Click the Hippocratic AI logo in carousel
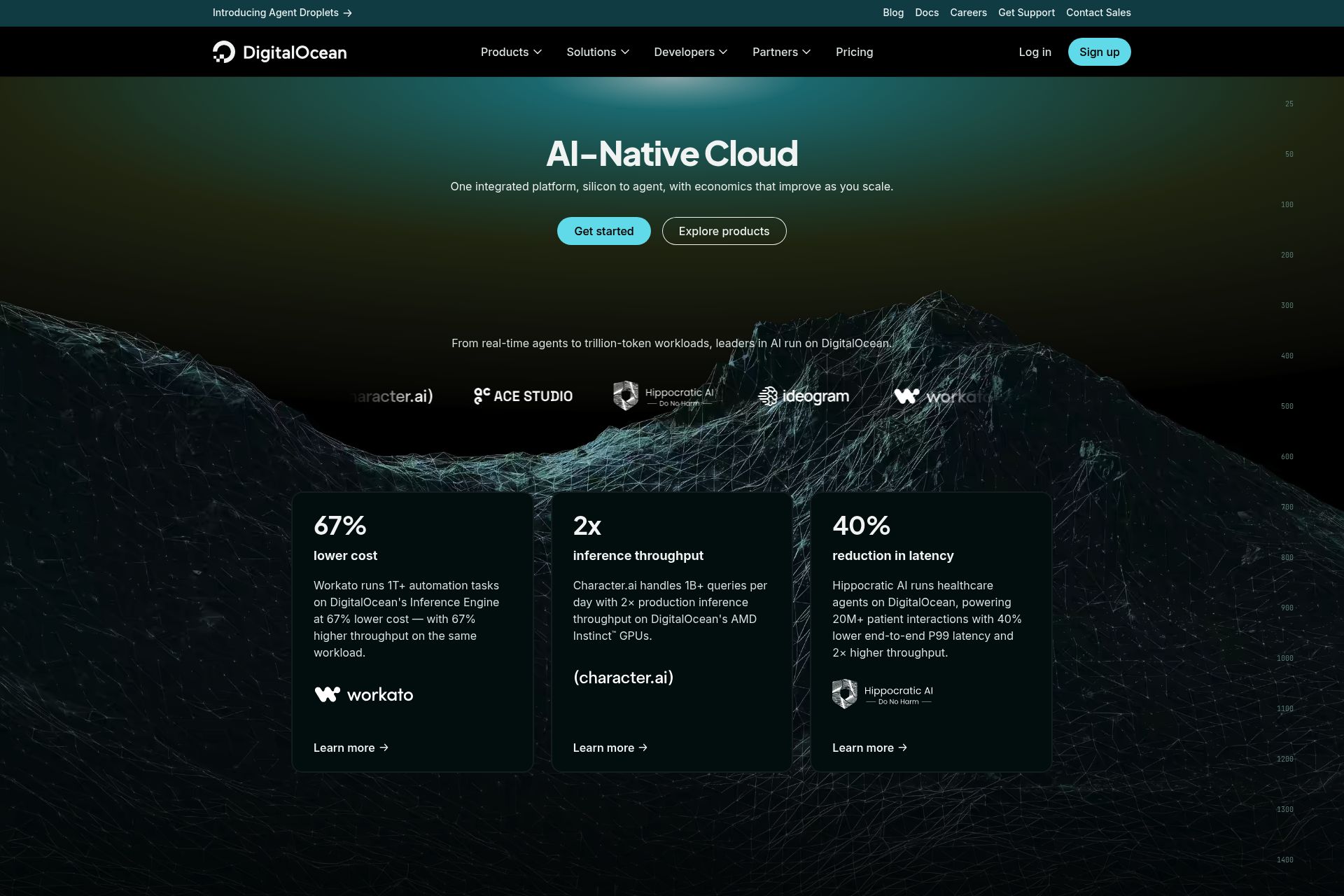This screenshot has height=896, width=1344. tap(664, 395)
